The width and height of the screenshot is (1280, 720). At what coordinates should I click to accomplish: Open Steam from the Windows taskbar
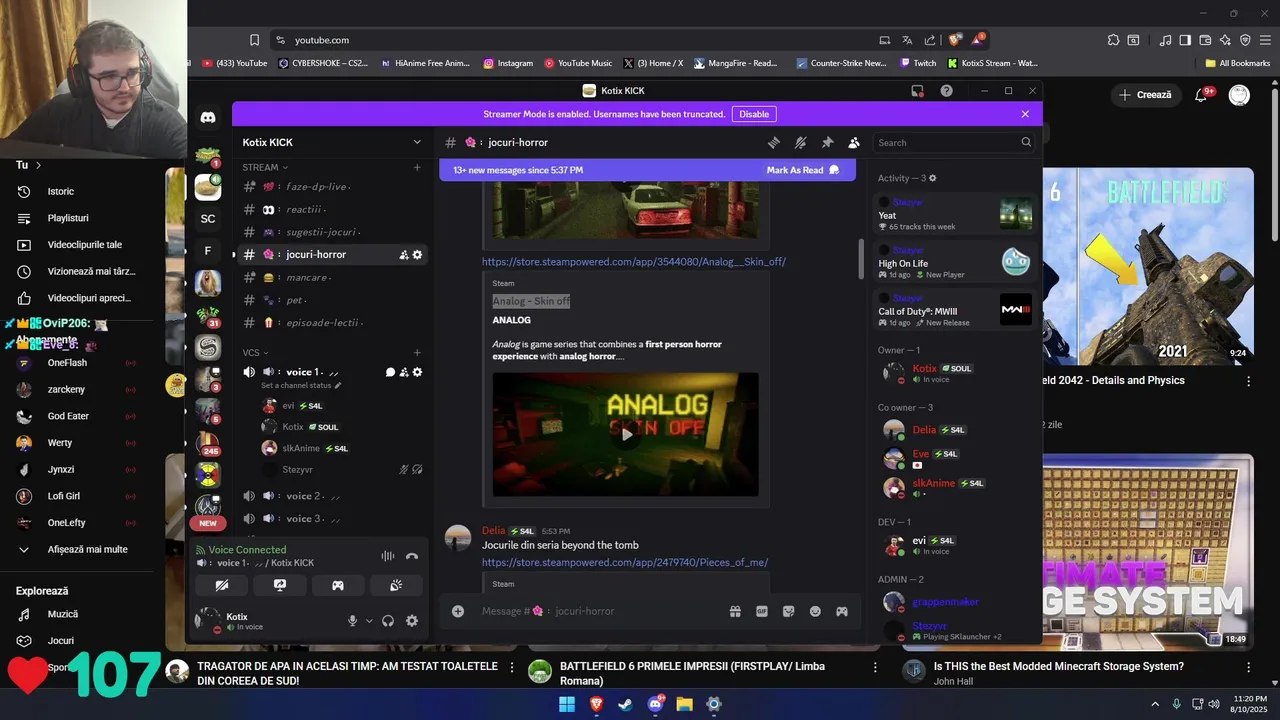pyautogui.click(x=625, y=704)
